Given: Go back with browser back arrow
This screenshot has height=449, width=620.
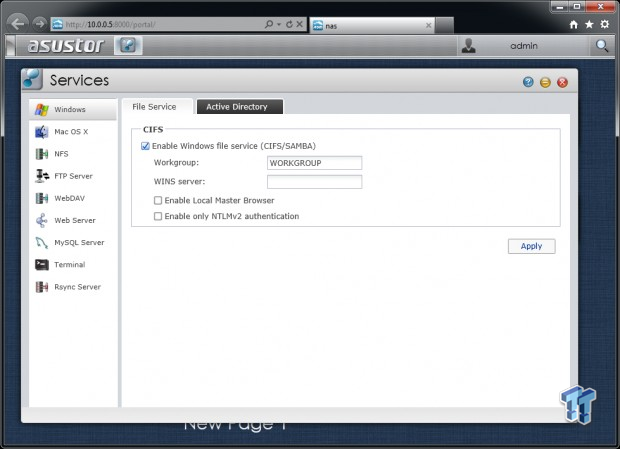Looking at the screenshot, I should [x=17, y=24].
